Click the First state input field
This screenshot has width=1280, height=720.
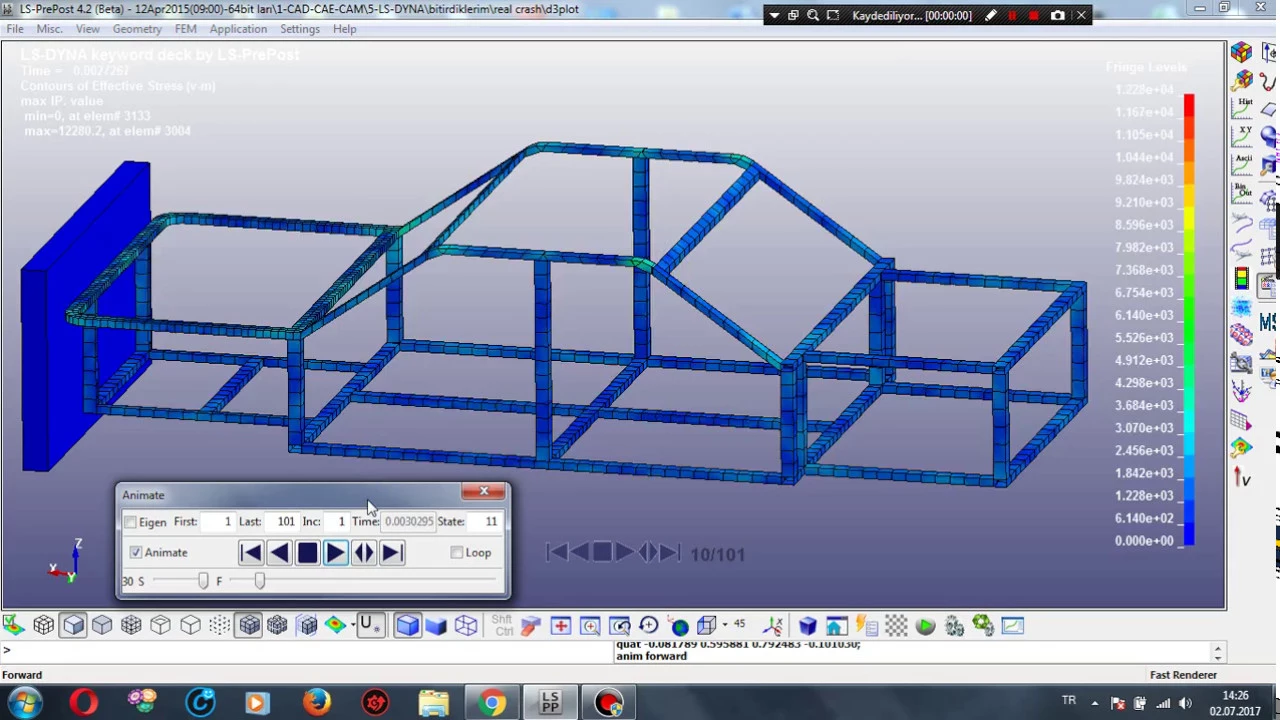click(219, 521)
